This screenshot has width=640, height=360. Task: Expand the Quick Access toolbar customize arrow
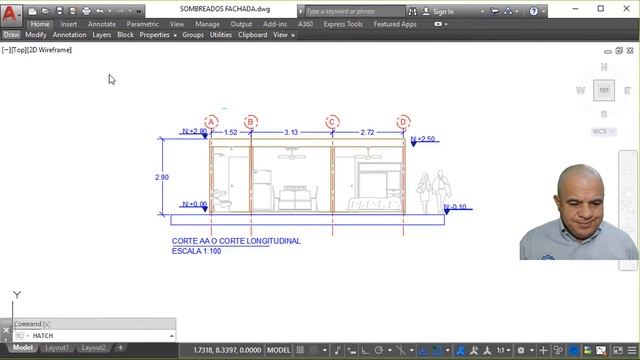pyautogui.click(x=139, y=11)
